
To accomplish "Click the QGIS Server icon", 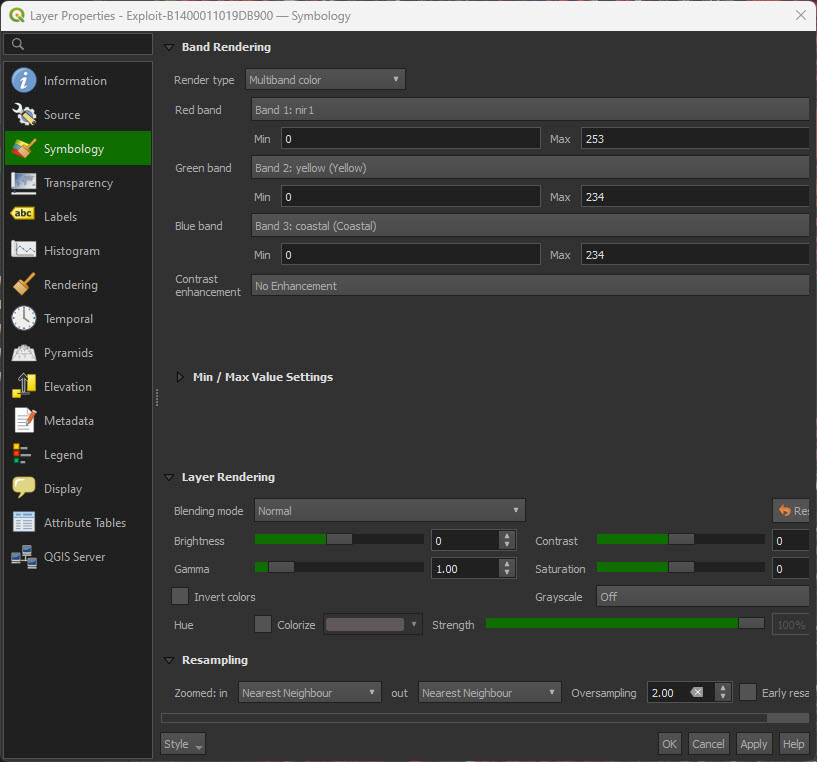I will coord(24,557).
